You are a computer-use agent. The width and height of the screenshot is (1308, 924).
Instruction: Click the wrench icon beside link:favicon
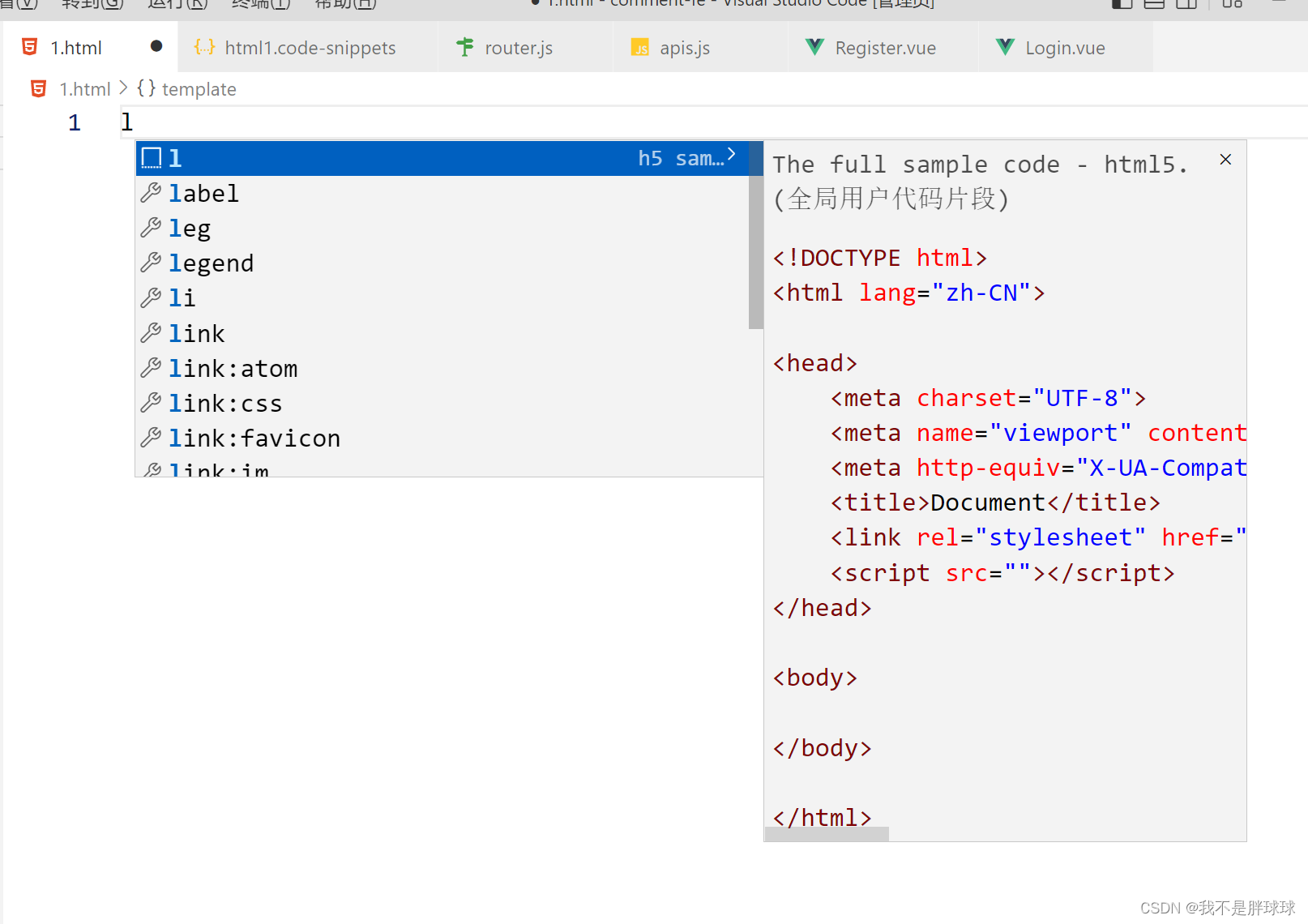(x=151, y=438)
